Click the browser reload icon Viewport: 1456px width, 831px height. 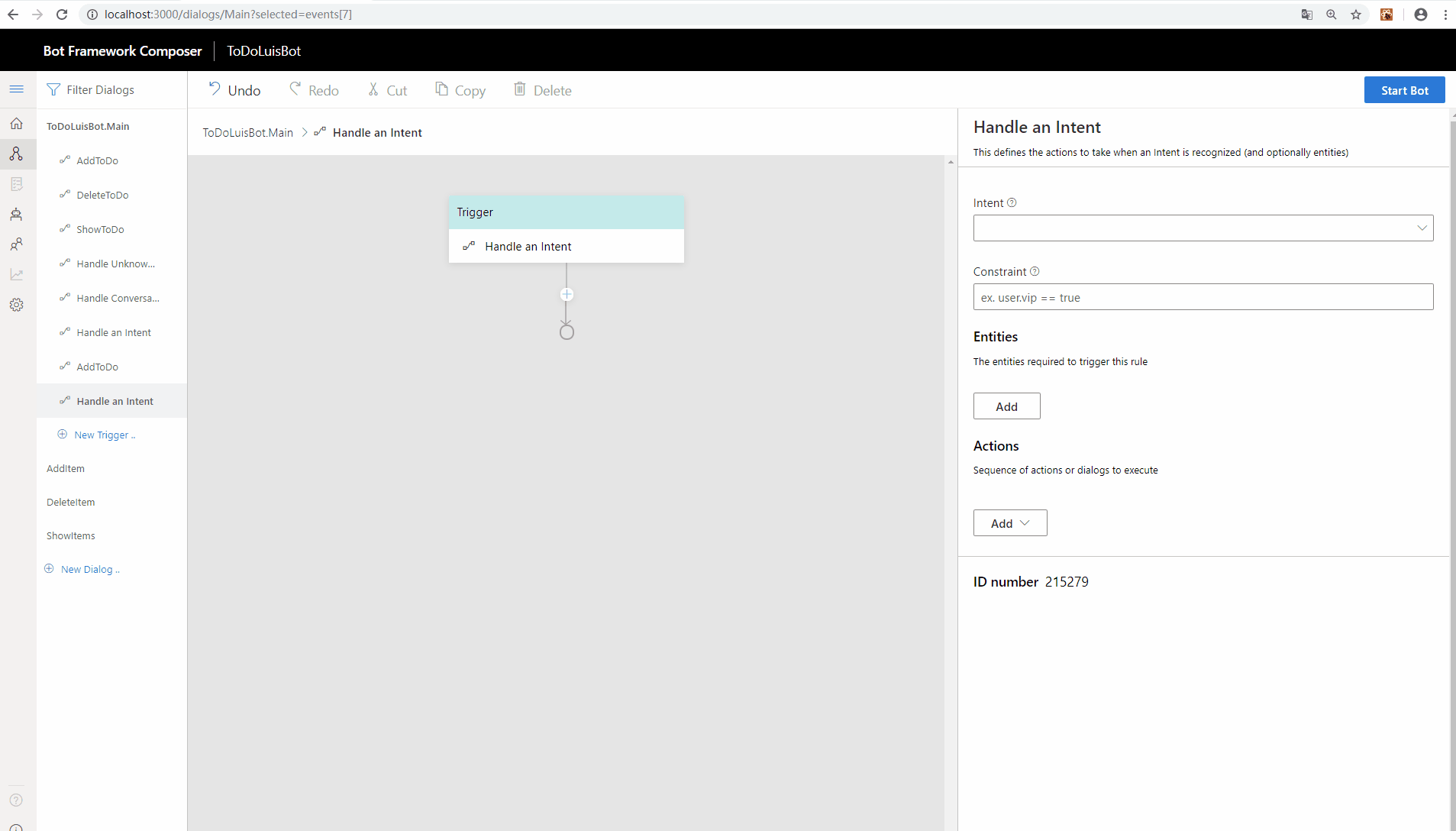62,15
